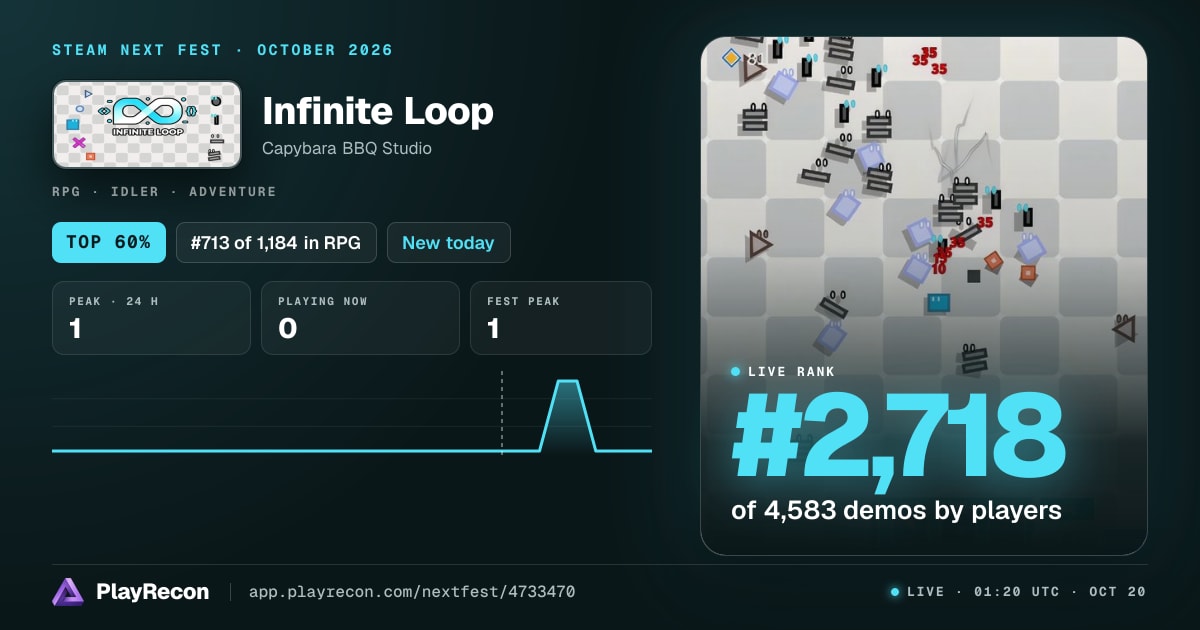Click the Capybara BBQ Studio developer name
1200x630 pixels.
[x=347, y=148]
